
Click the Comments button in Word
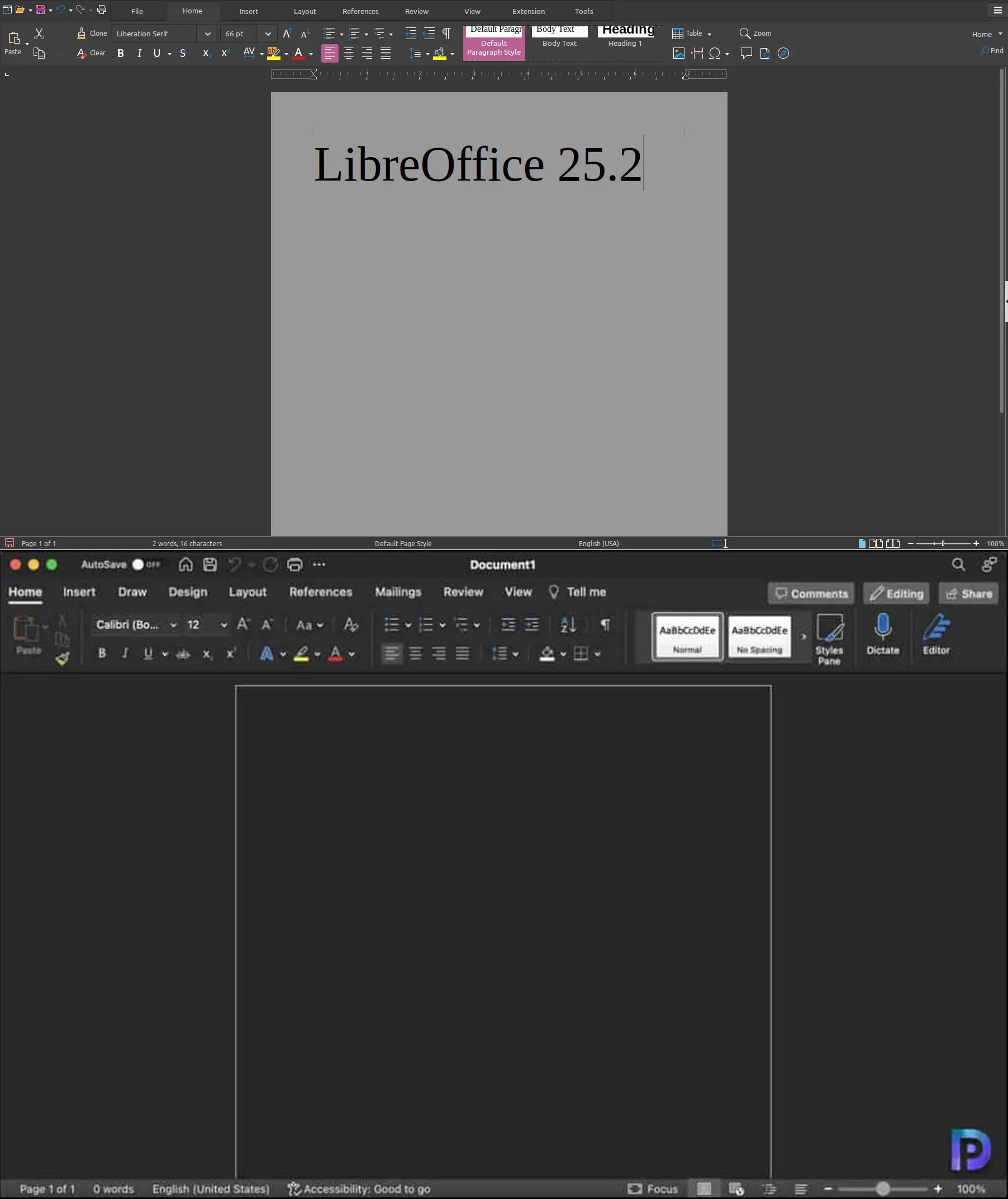[x=811, y=594]
